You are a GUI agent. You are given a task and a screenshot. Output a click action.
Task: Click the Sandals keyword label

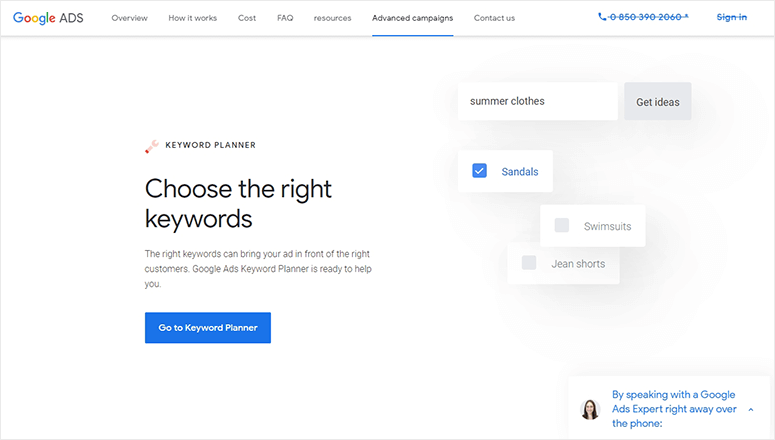(520, 172)
